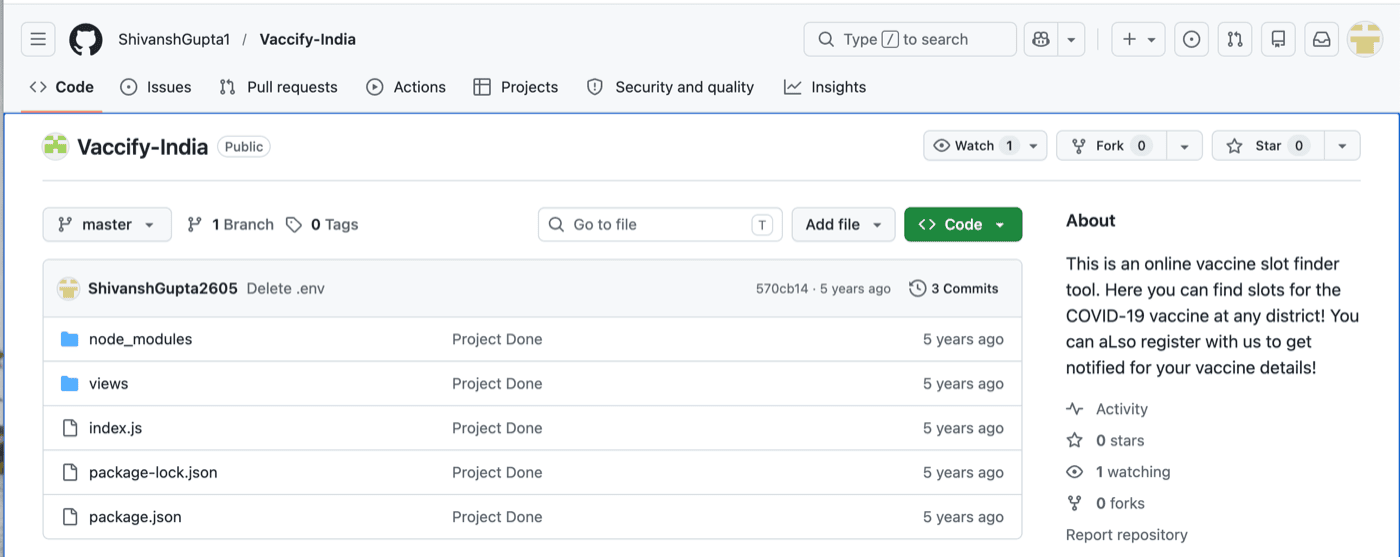Viewport: 1400px width, 557px height.
Task: Open the issues icon in the header
Action: [x=1191, y=39]
